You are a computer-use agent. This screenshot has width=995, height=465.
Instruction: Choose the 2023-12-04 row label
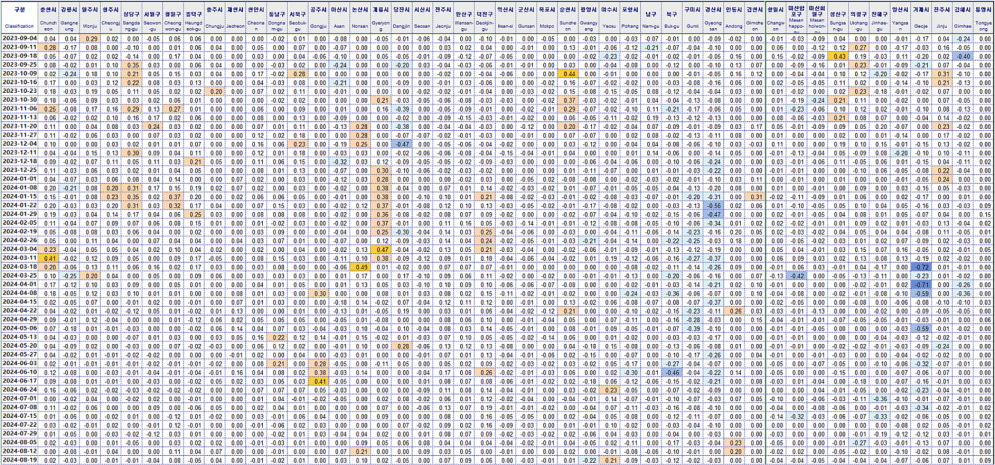click(x=19, y=144)
